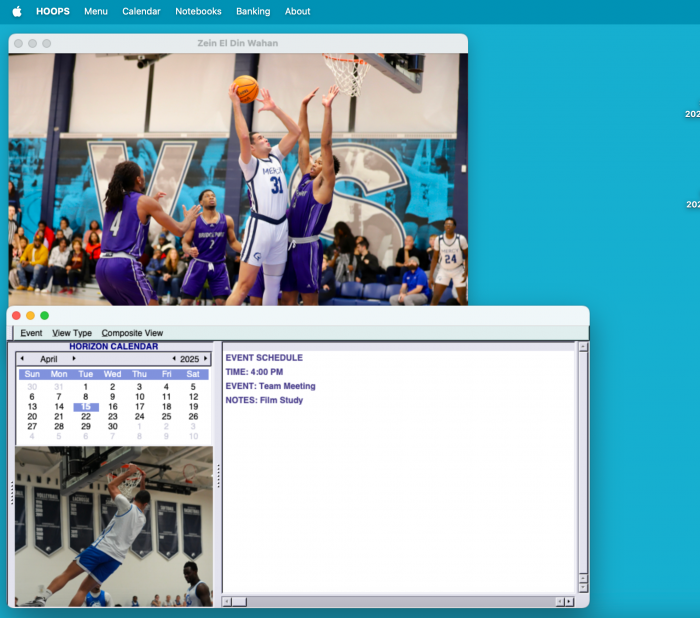Open the Calendar menu in menu bar
700x618 pixels.
pos(141,12)
